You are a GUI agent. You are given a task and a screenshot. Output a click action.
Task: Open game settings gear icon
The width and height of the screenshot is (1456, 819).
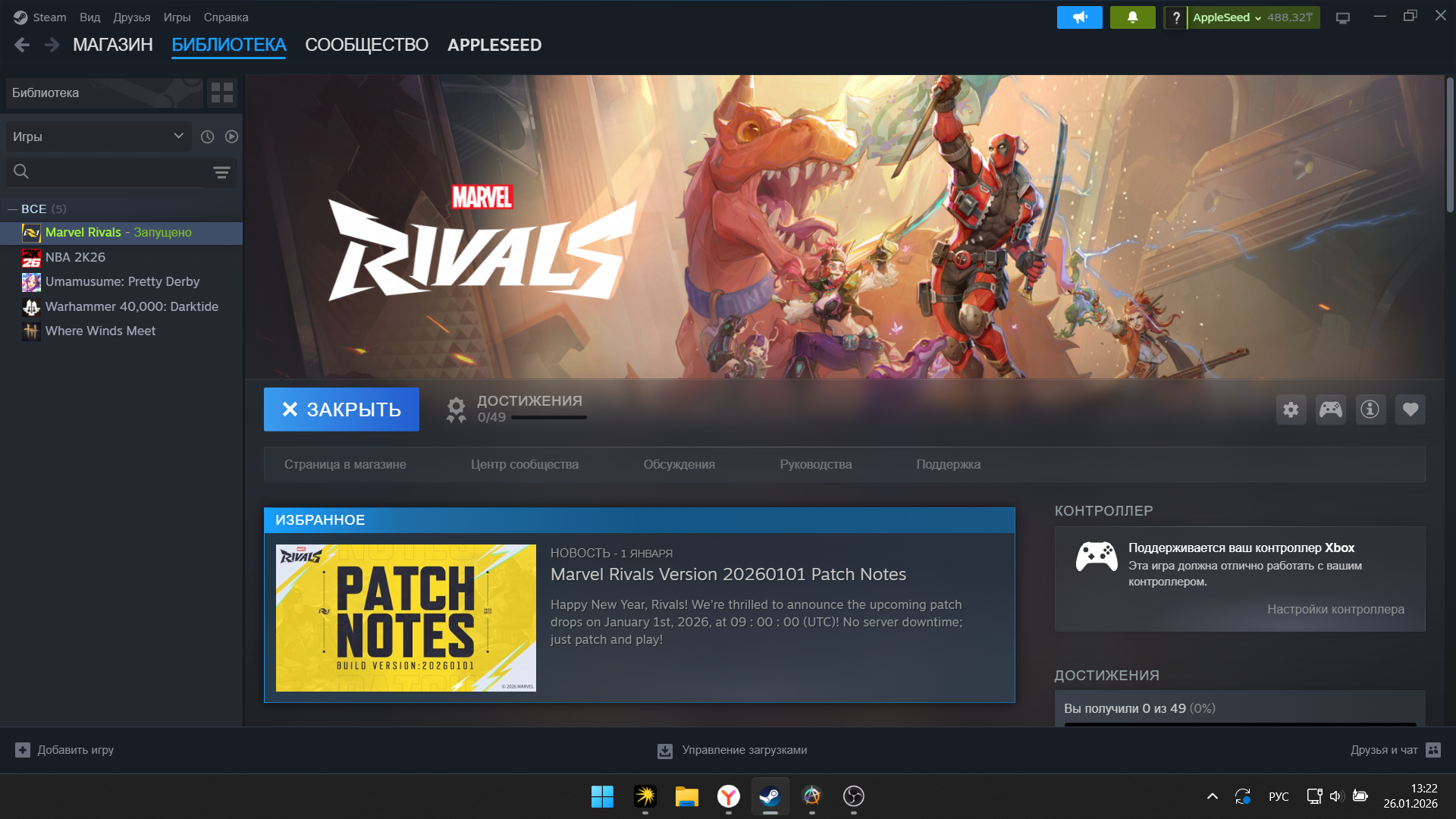click(1291, 409)
